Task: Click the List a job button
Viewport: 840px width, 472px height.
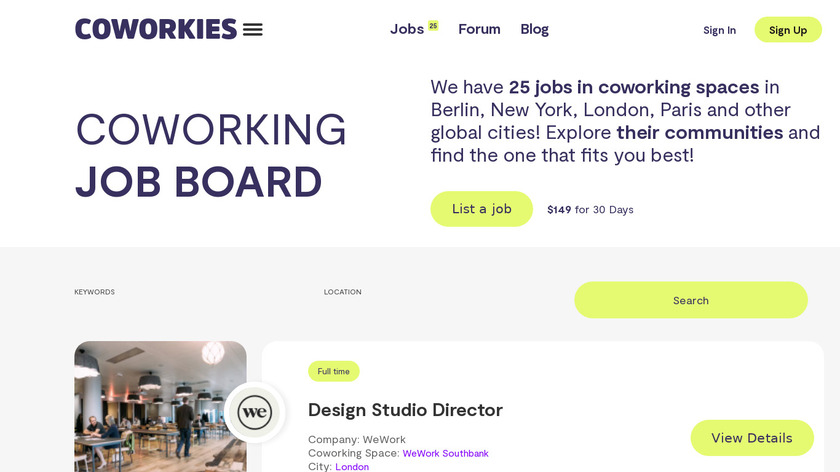Action: (481, 209)
